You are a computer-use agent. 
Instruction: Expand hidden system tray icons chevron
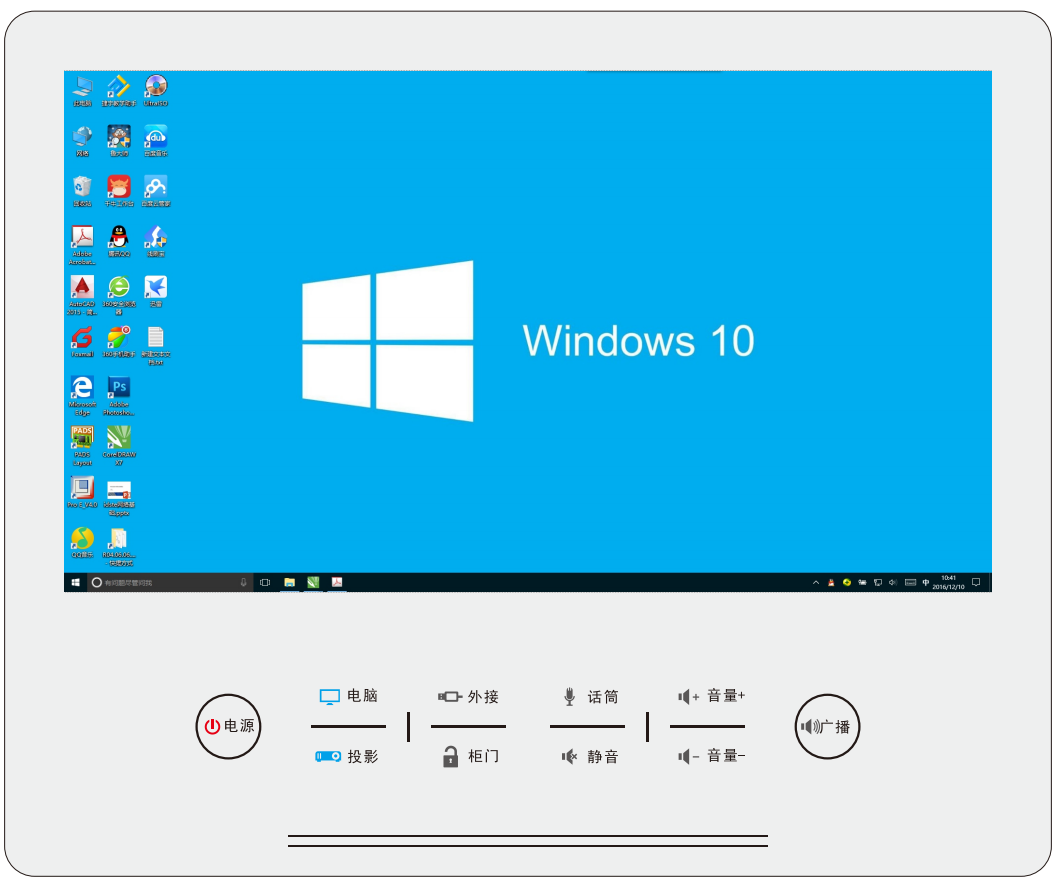click(815, 582)
